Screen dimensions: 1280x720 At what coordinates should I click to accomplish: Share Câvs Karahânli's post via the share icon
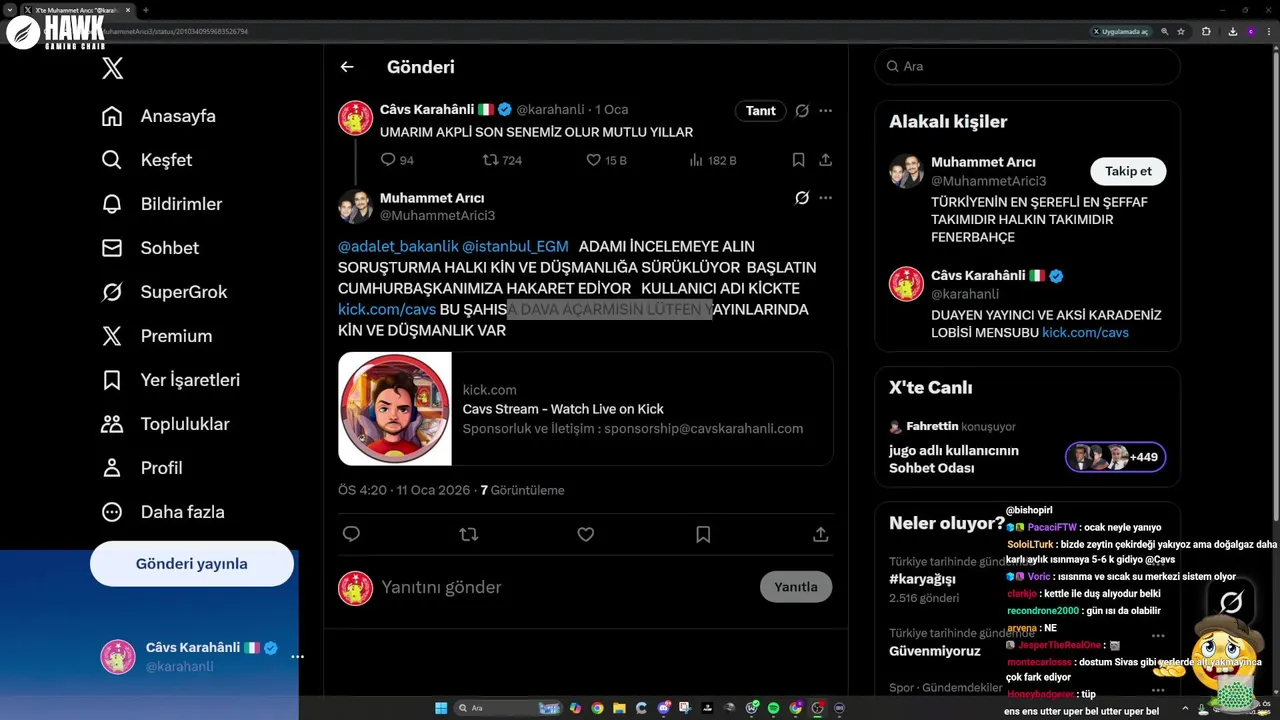(825, 160)
